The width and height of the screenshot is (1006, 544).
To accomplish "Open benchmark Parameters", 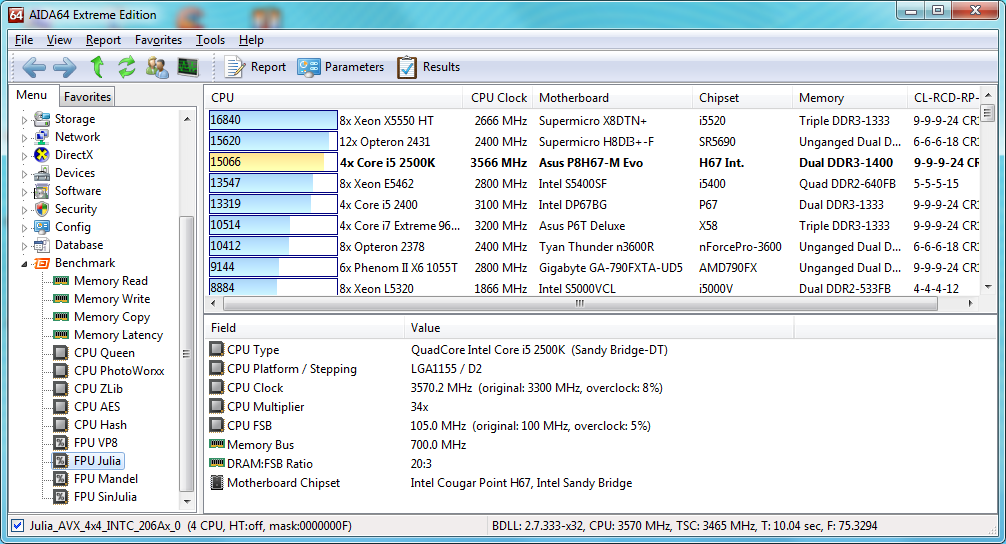I will tap(340, 67).
